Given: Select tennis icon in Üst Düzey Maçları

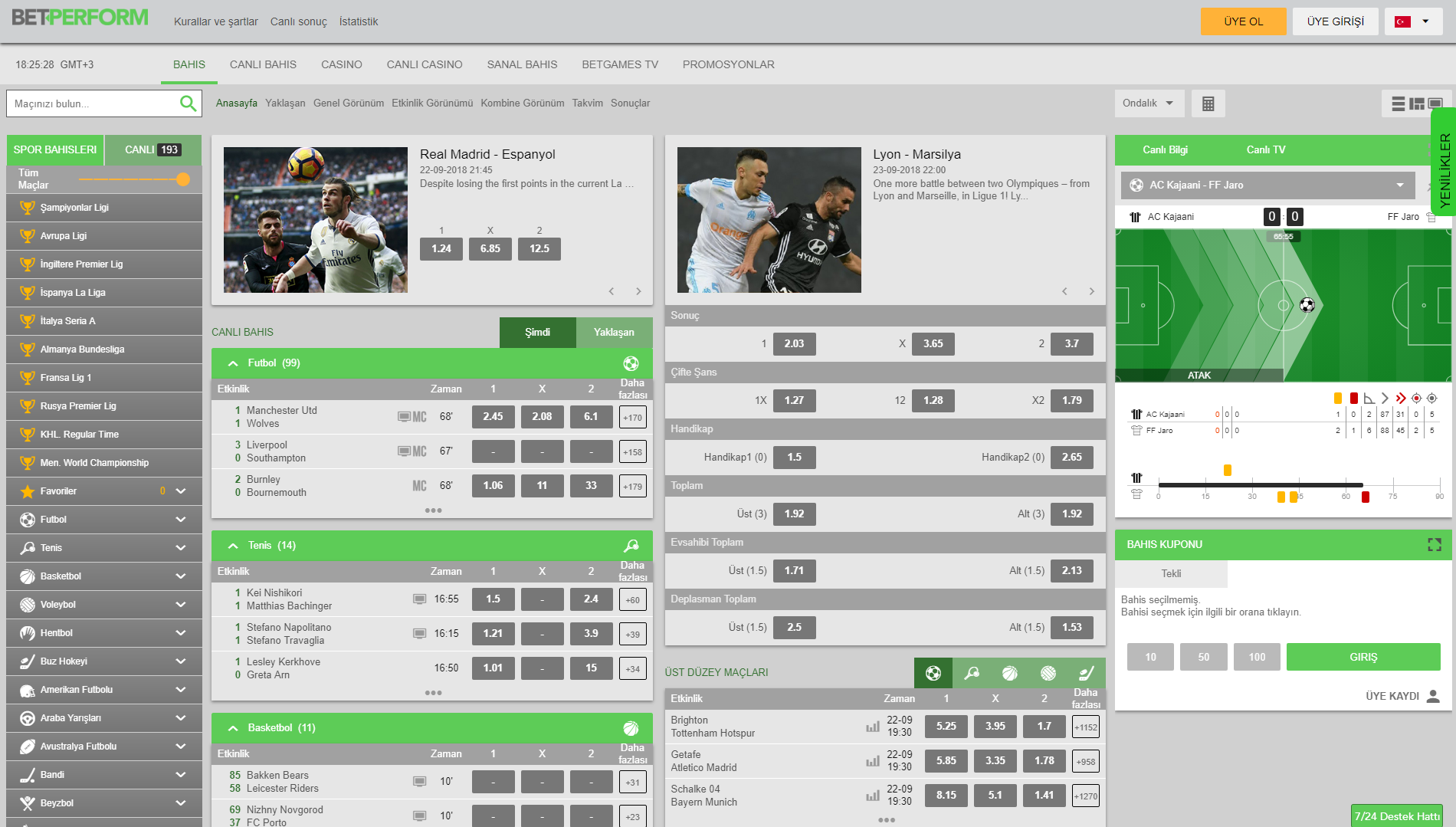Looking at the screenshot, I should coord(972,673).
